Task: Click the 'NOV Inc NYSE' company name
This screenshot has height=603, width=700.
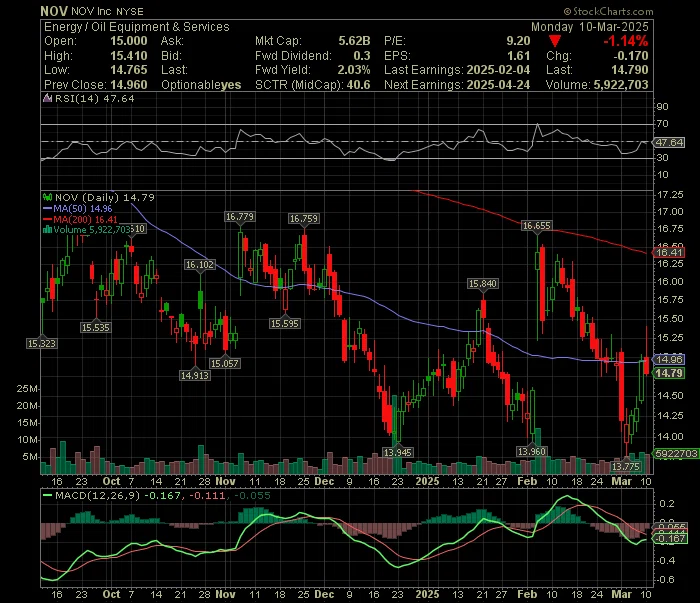Action: click(107, 11)
